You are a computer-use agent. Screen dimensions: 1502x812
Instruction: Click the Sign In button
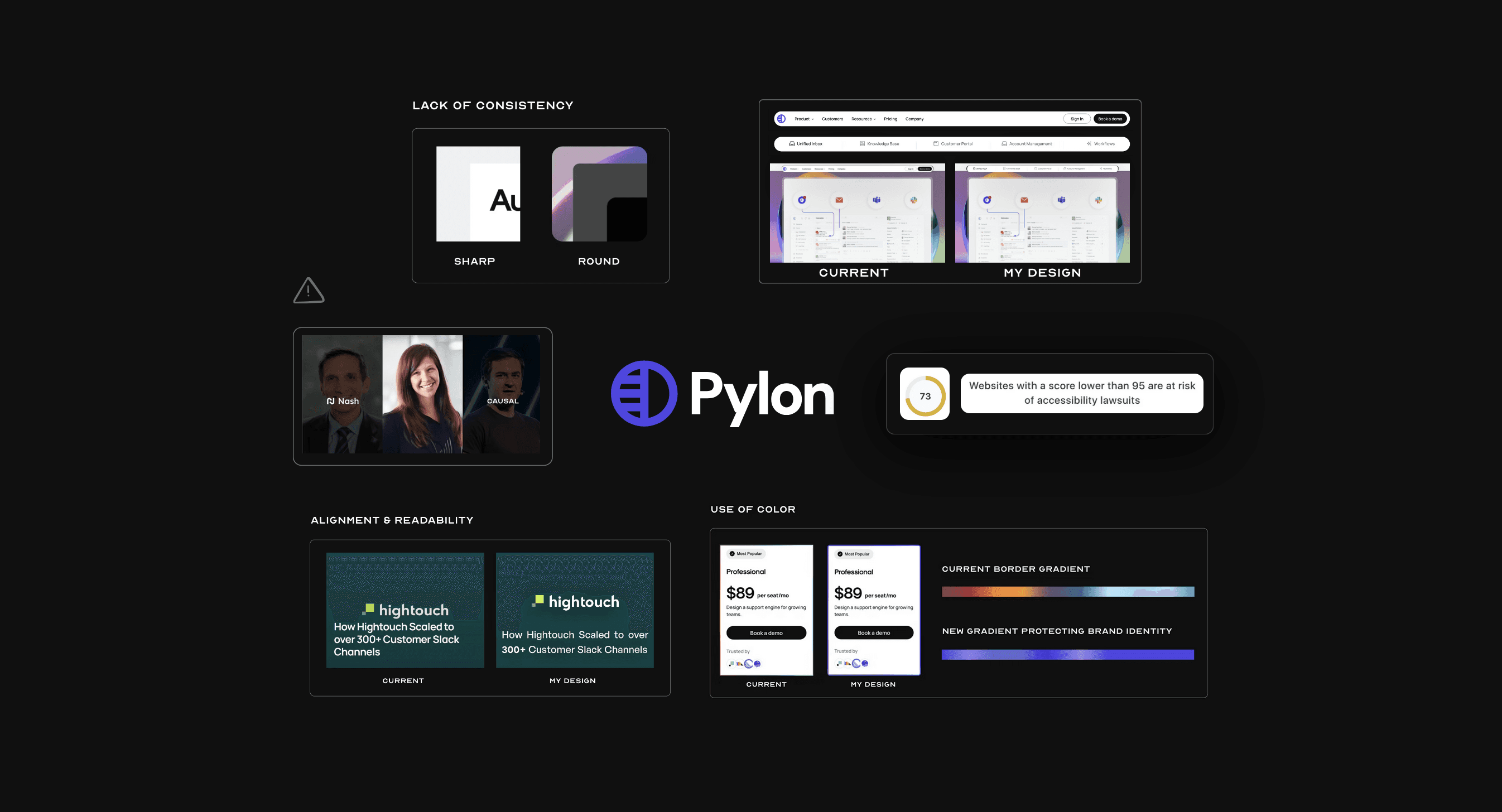coord(1077,119)
